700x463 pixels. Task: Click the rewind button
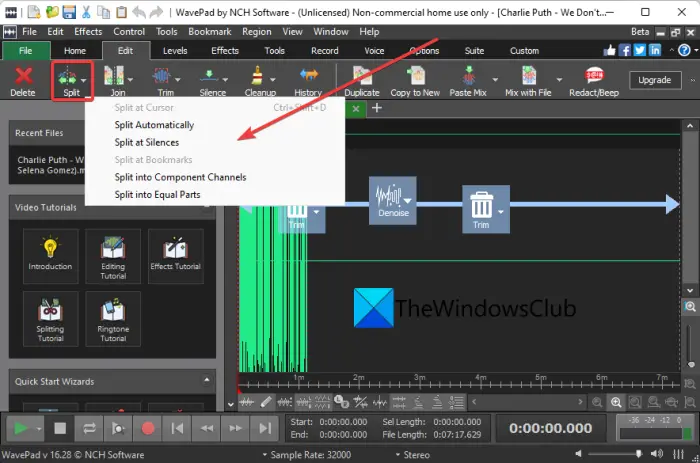point(207,429)
